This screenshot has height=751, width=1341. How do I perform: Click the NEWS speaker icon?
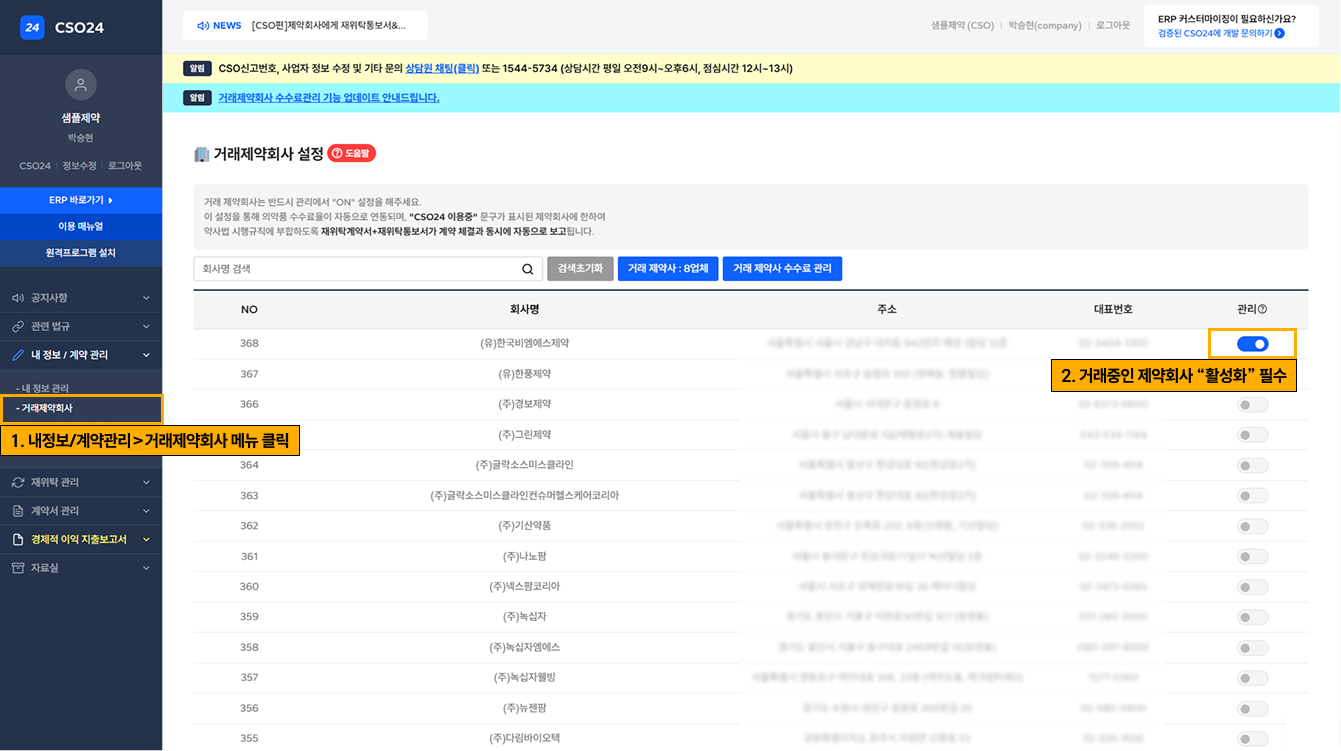coord(203,25)
